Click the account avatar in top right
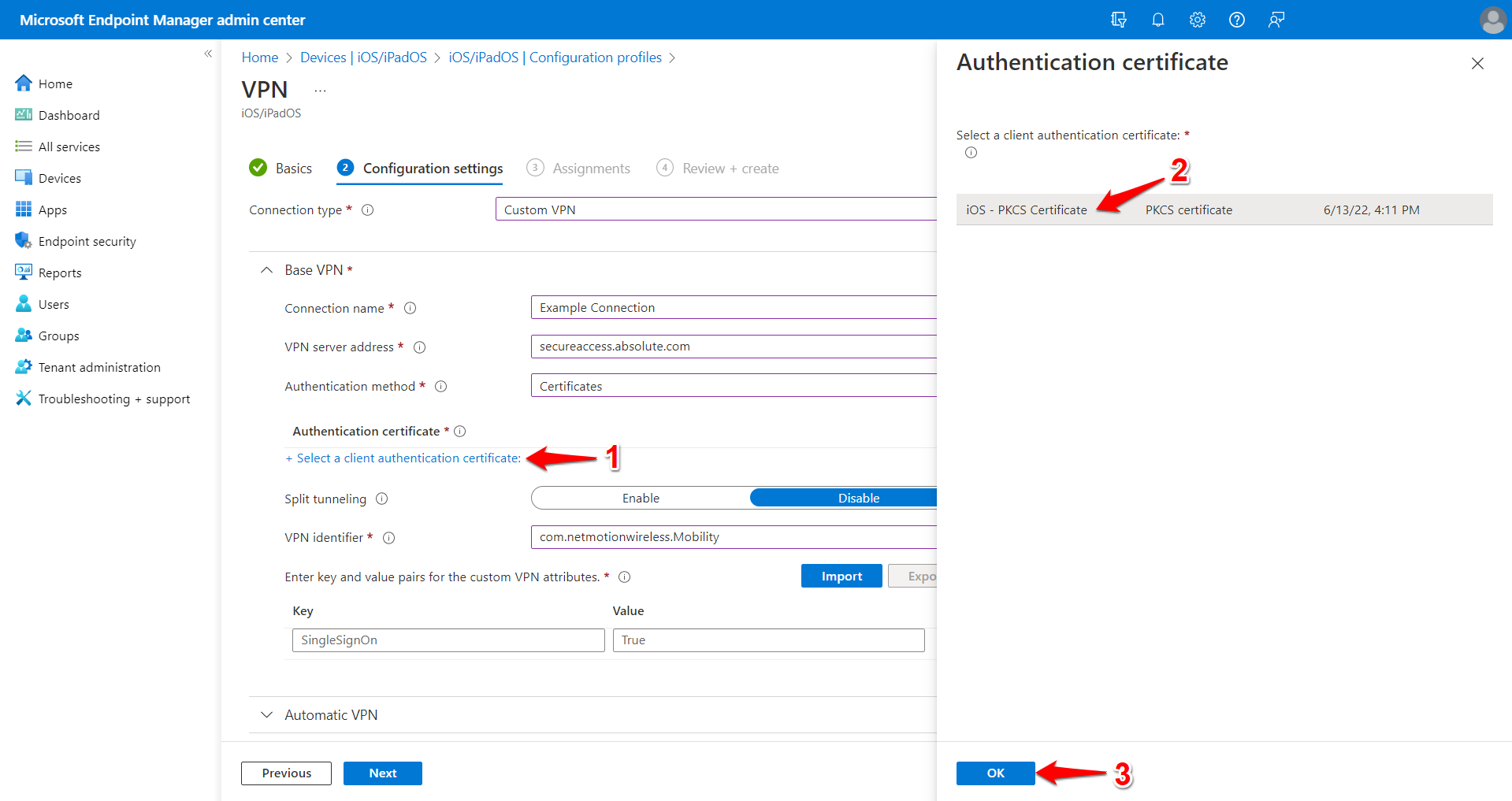1512x801 pixels. pos(1492,20)
